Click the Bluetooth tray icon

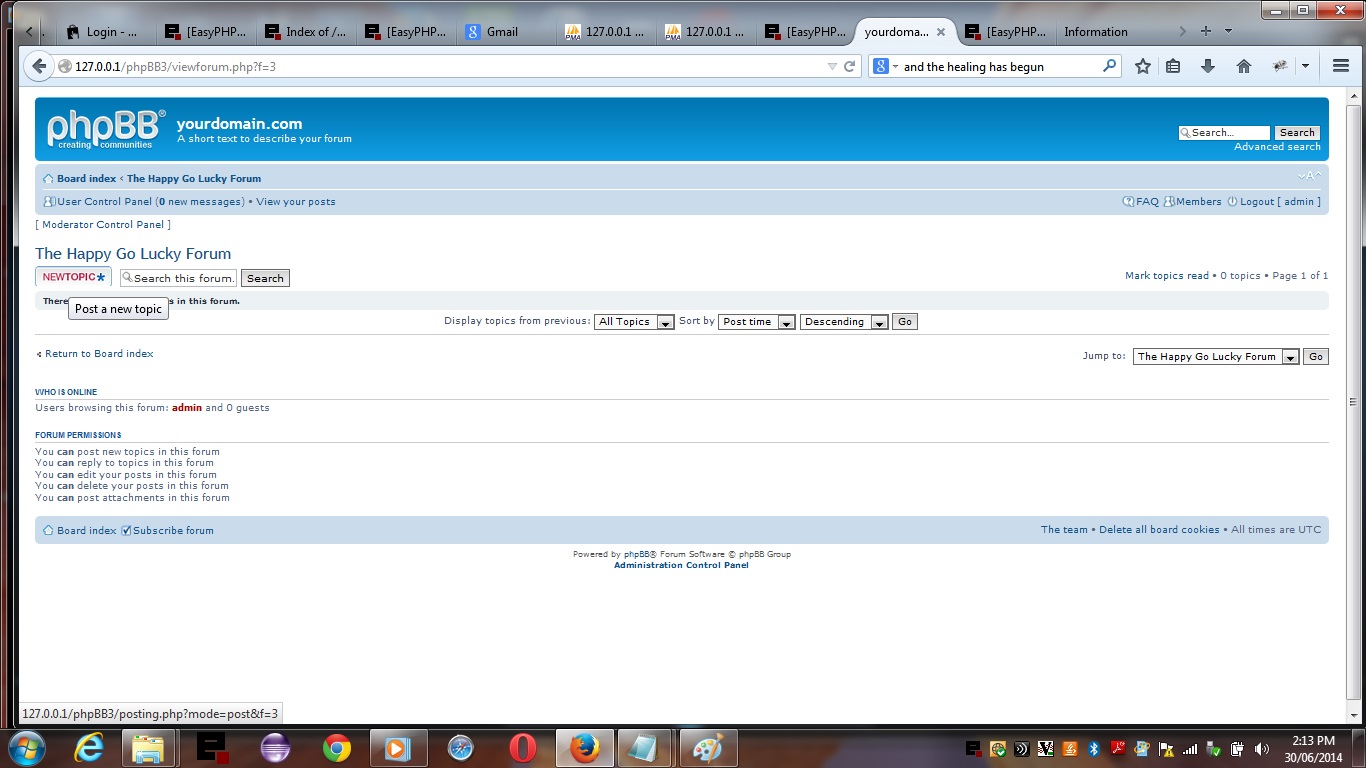1093,748
